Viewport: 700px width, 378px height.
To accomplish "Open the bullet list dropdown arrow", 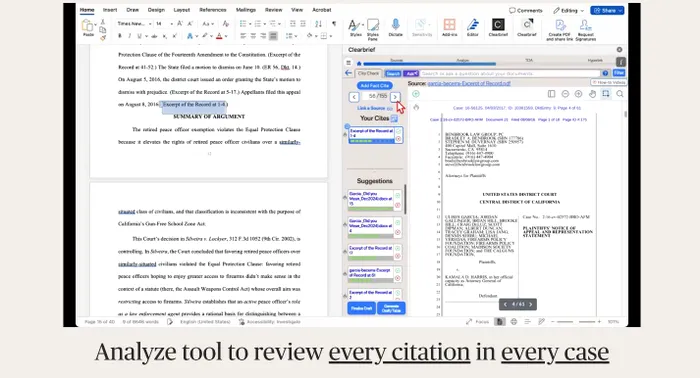I will pyautogui.click(x=250, y=24).
